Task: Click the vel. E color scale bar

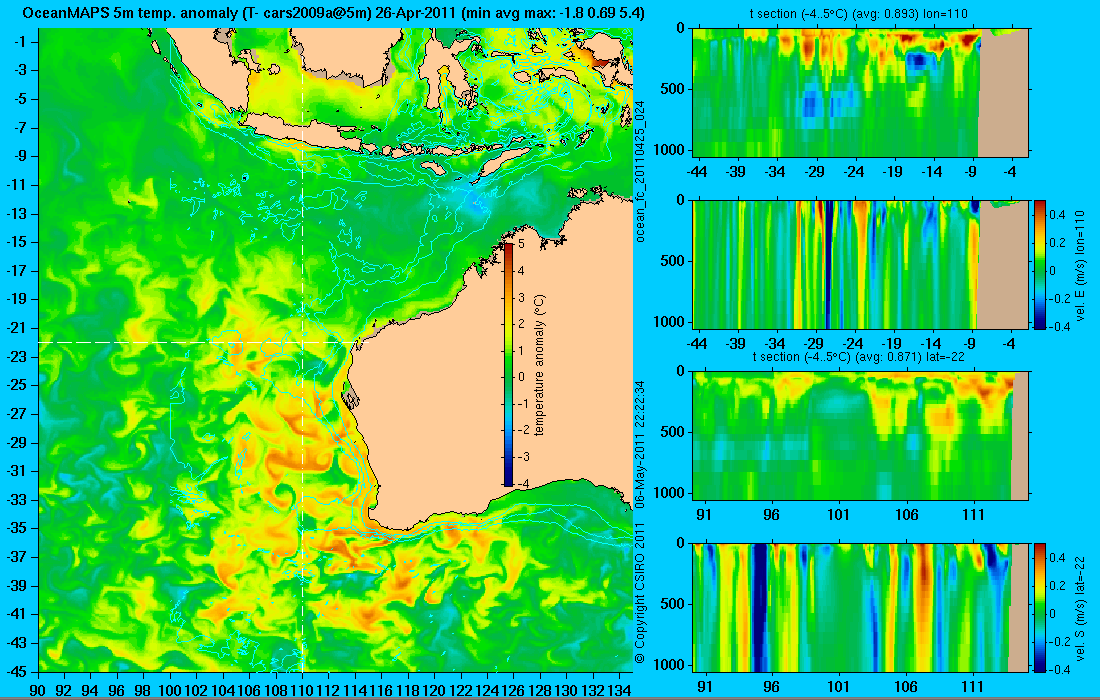Action: [1040, 264]
